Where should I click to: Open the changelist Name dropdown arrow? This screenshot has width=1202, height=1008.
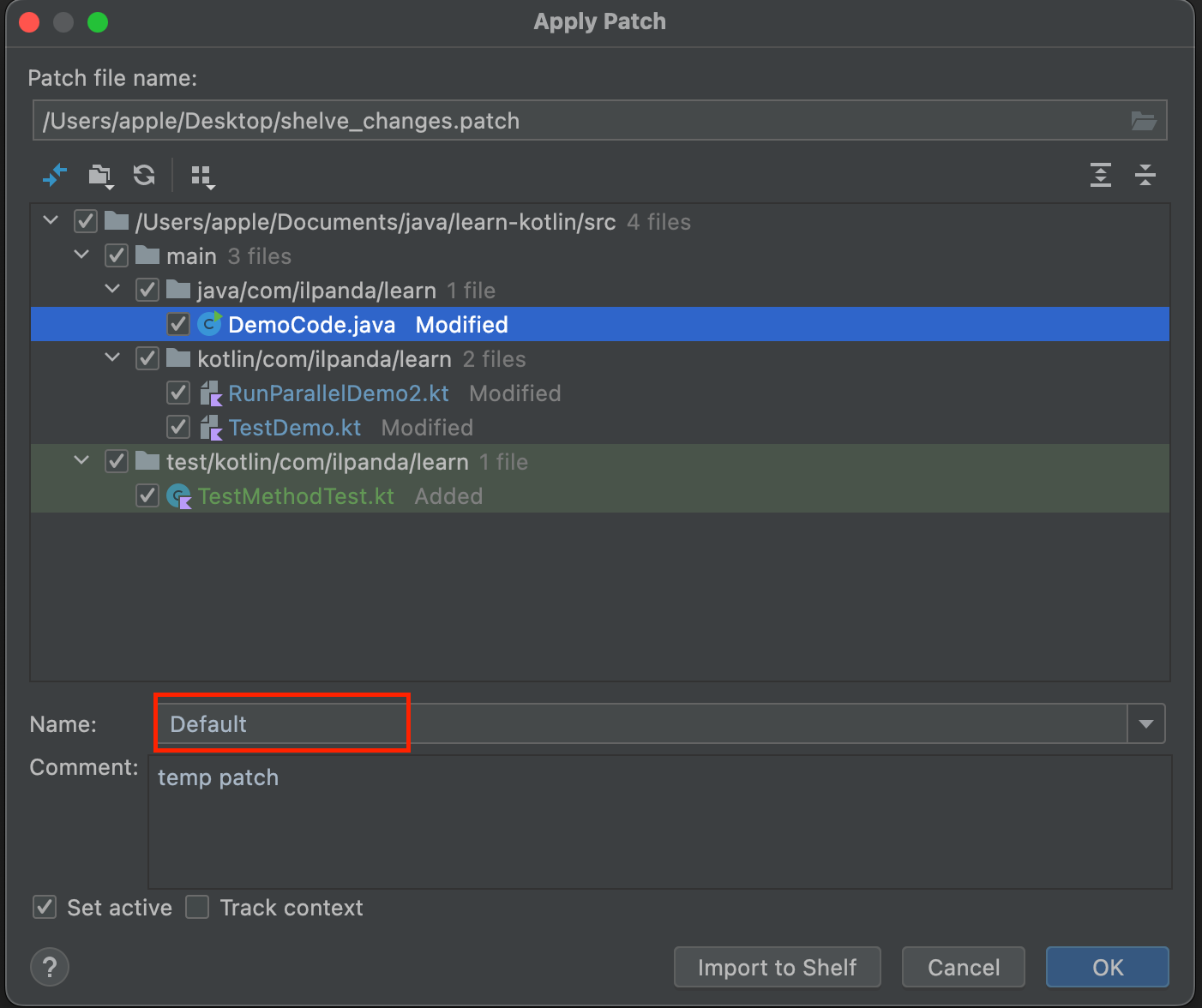(x=1145, y=724)
